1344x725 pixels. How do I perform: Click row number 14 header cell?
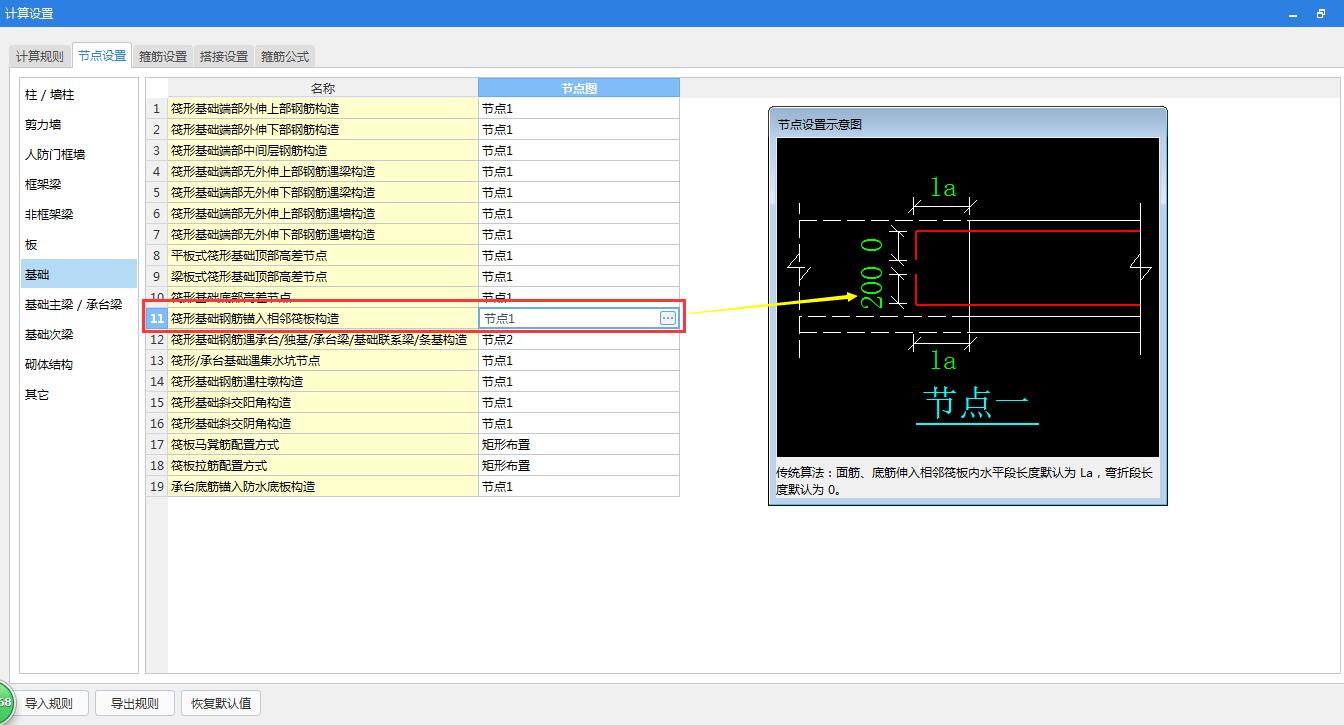(156, 381)
